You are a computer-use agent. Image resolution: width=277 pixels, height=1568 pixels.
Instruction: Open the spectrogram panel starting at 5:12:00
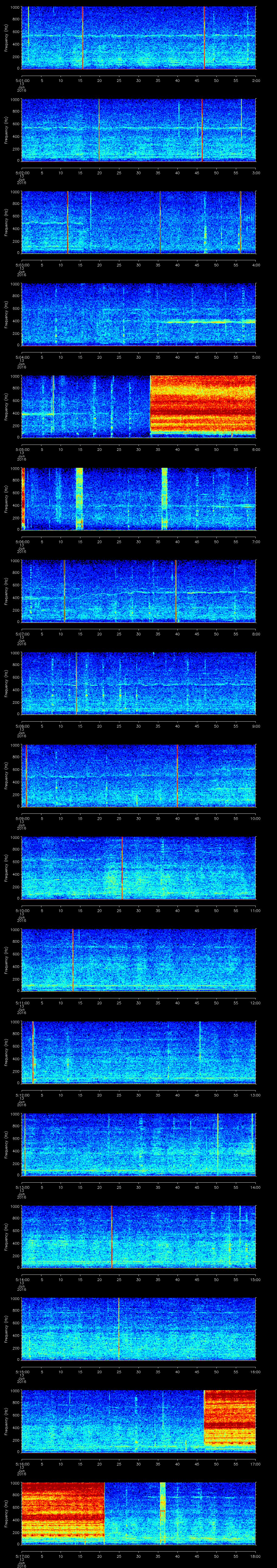[138, 1052]
